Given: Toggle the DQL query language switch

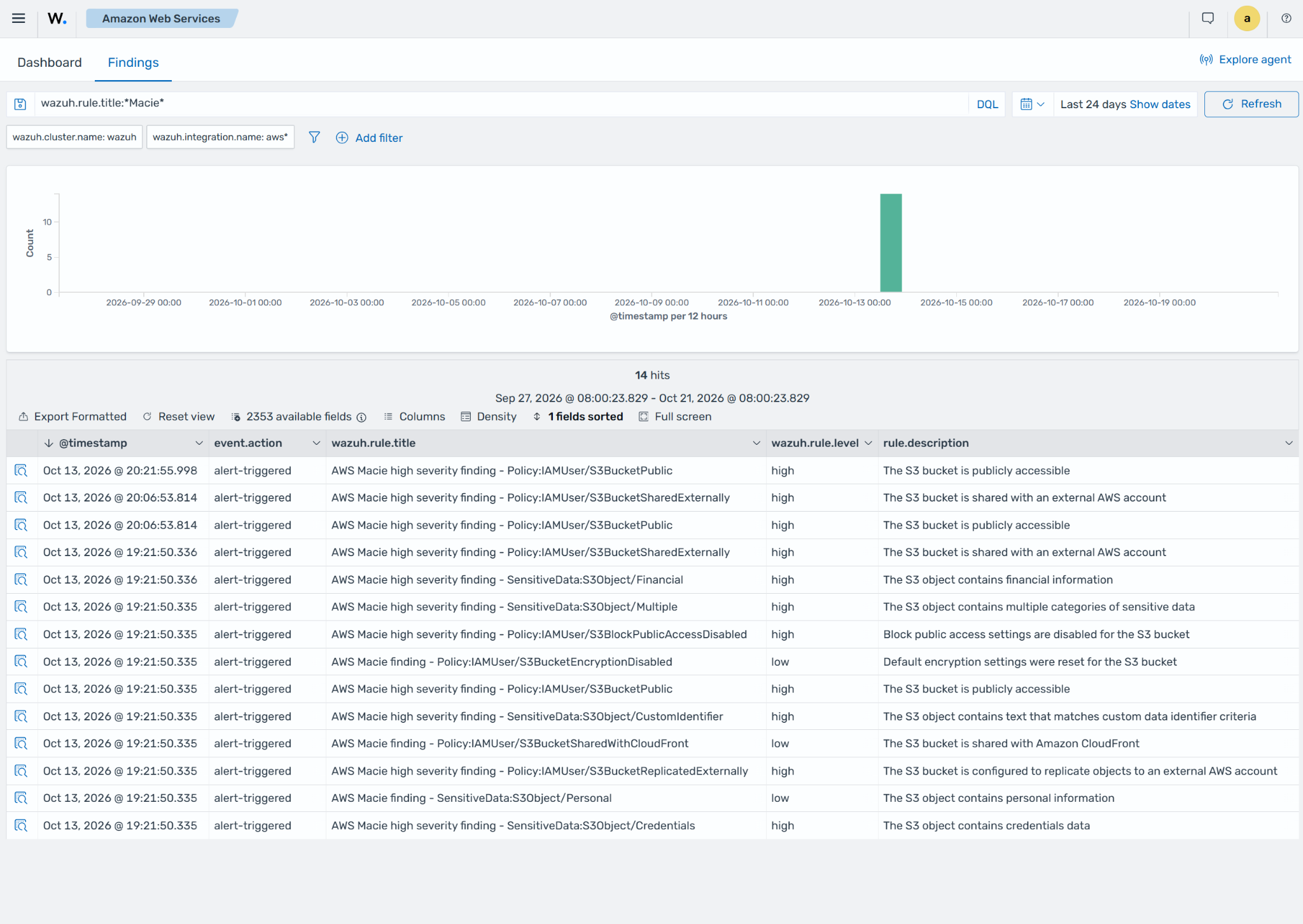Looking at the screenshot, I should 987,104.
